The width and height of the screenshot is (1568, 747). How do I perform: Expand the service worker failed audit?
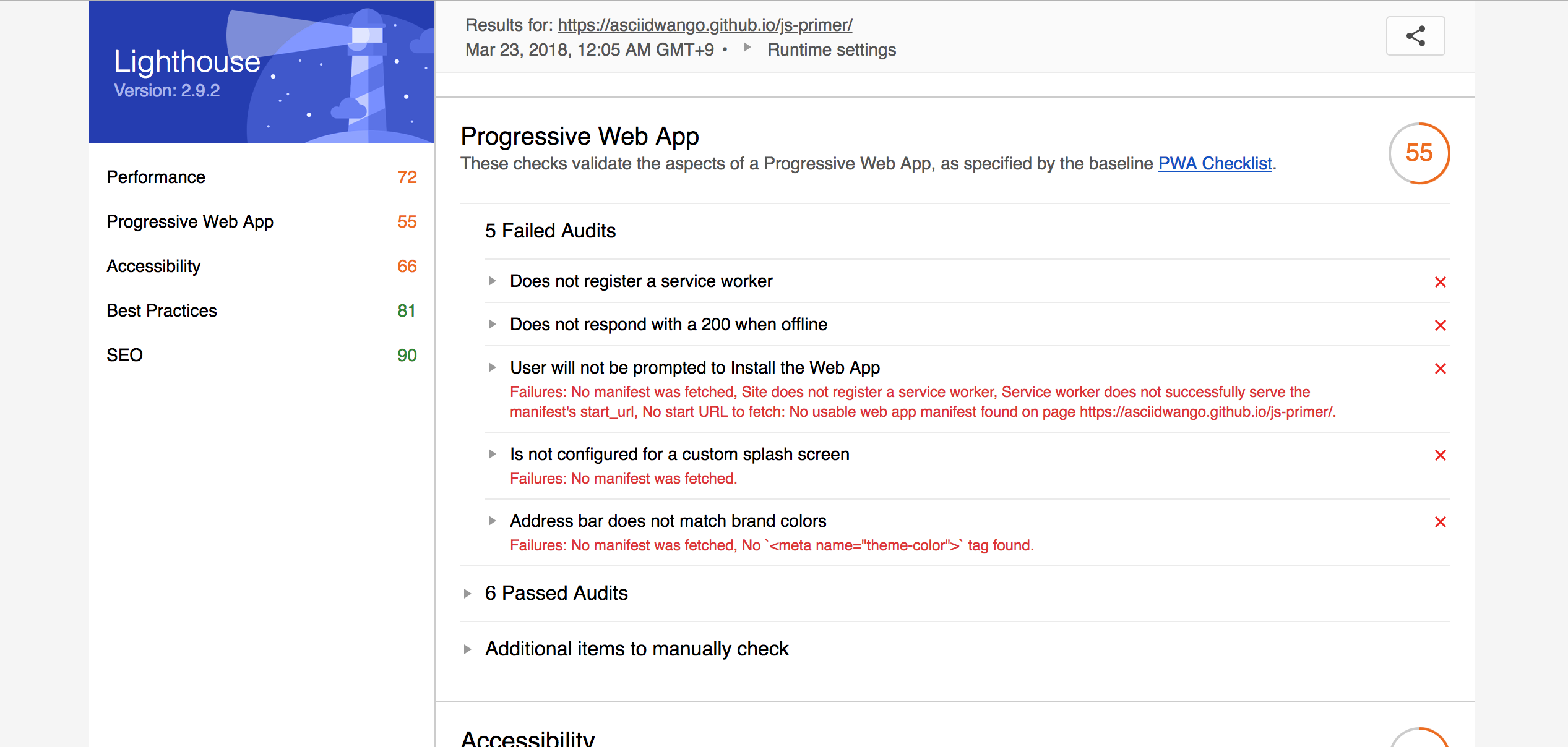click(493, 281)
